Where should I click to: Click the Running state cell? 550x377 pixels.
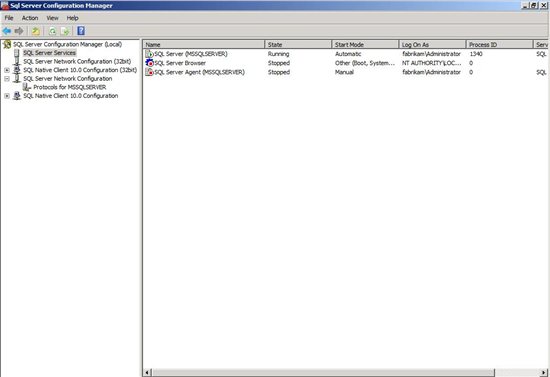click(279, 54)
